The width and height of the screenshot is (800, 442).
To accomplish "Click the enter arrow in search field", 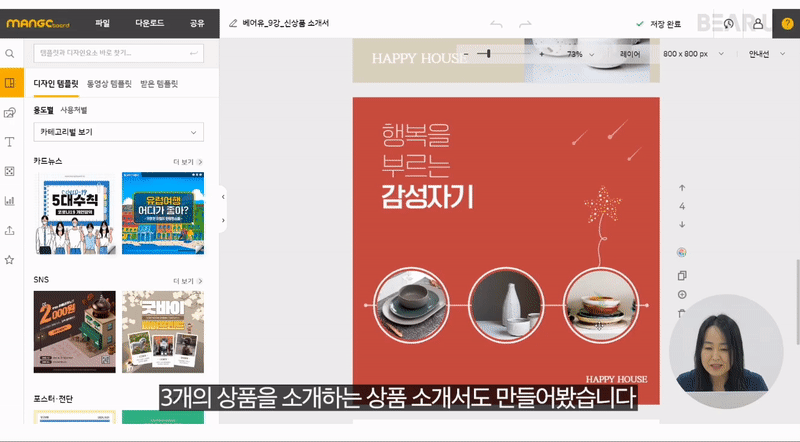I will pyautogui.click(x=194, y=53).
